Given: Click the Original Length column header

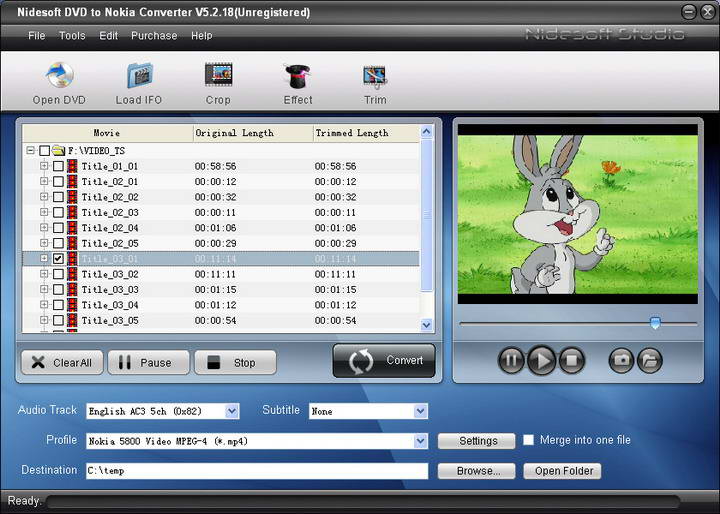Looking at the screenshot, I should click(x=253, y=133).
